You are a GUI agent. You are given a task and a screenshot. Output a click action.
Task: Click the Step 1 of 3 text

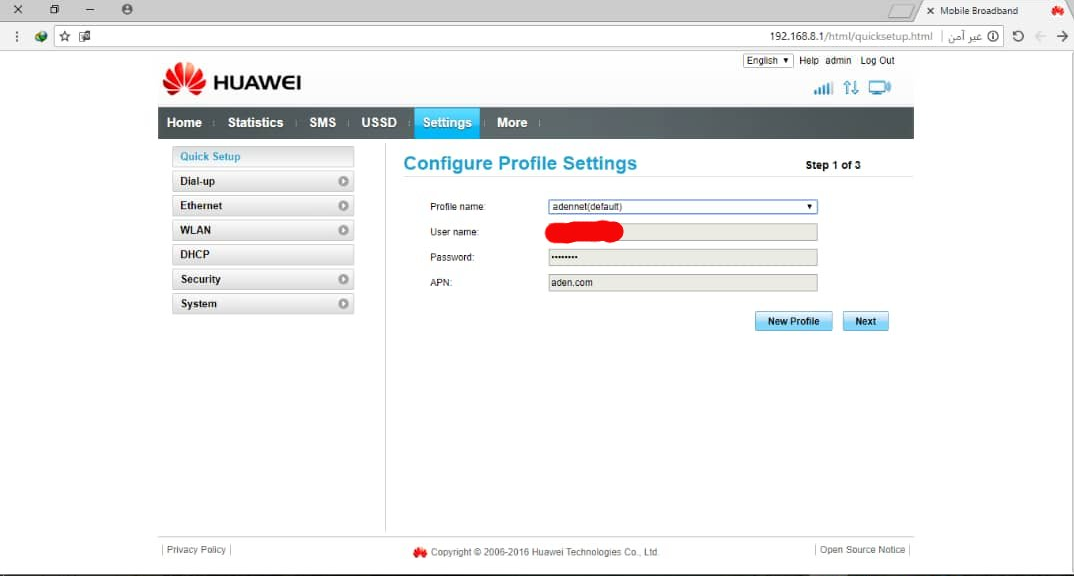(x=833, y=165)
